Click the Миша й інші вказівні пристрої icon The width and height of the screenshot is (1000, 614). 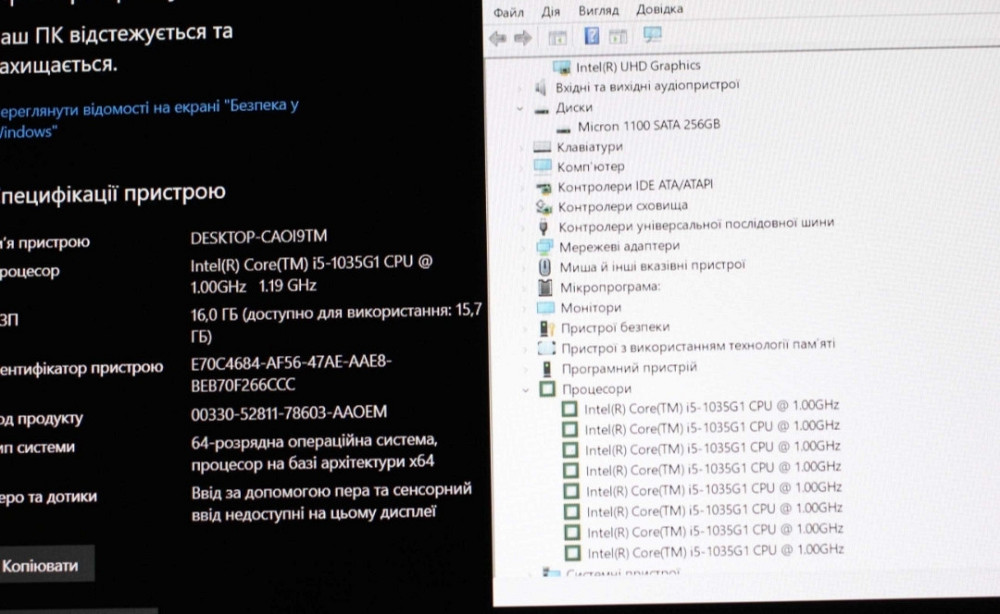pos(545,267)
